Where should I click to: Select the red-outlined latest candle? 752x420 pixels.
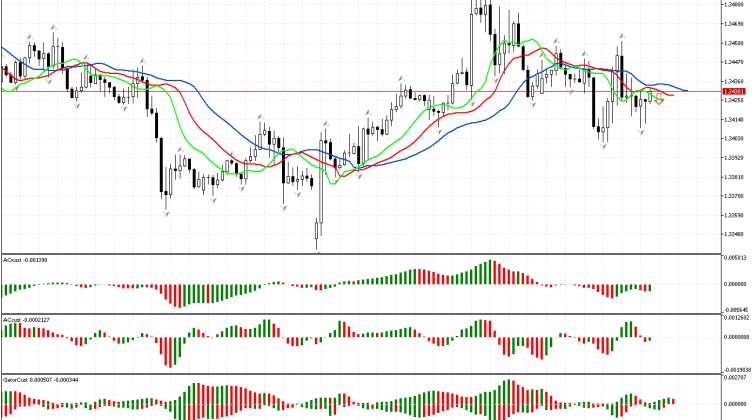tap(659, 99)
